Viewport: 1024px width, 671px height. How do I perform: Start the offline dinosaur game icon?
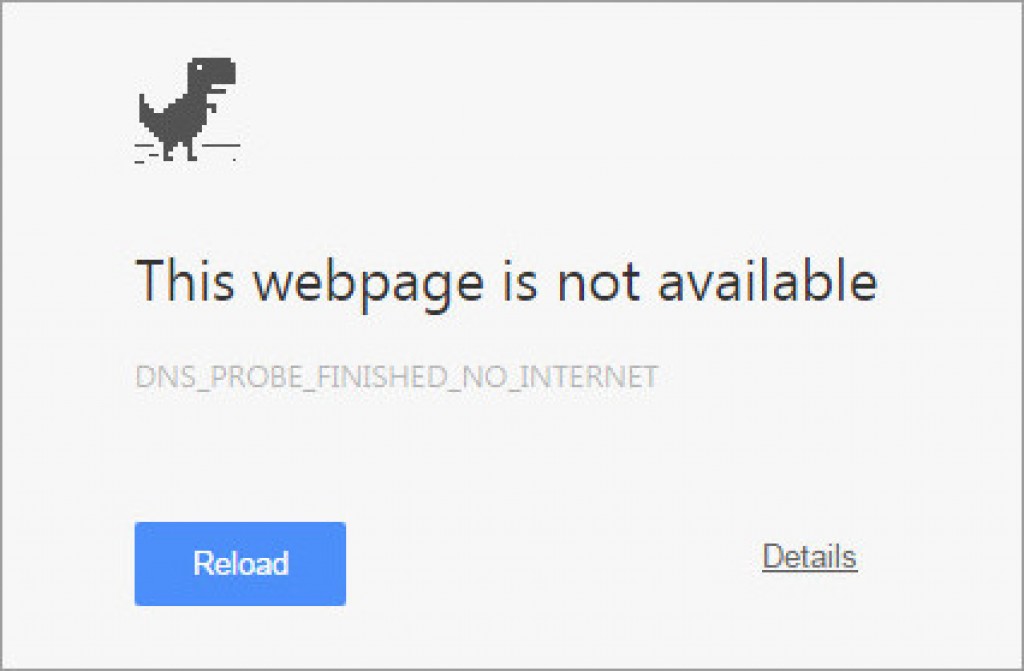pos(187,109)
